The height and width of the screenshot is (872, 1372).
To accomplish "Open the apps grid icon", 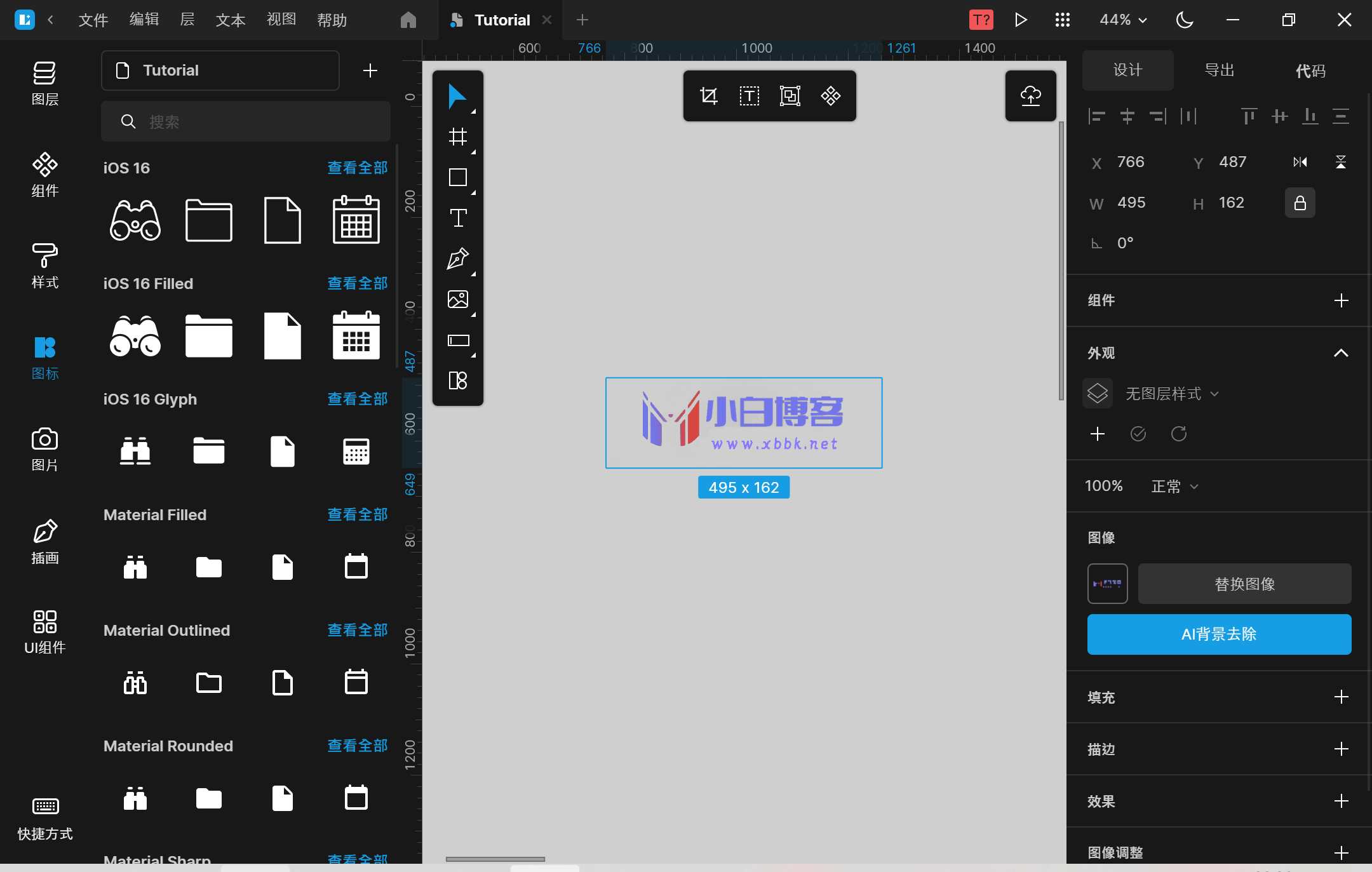I will tap(1062, 20).
